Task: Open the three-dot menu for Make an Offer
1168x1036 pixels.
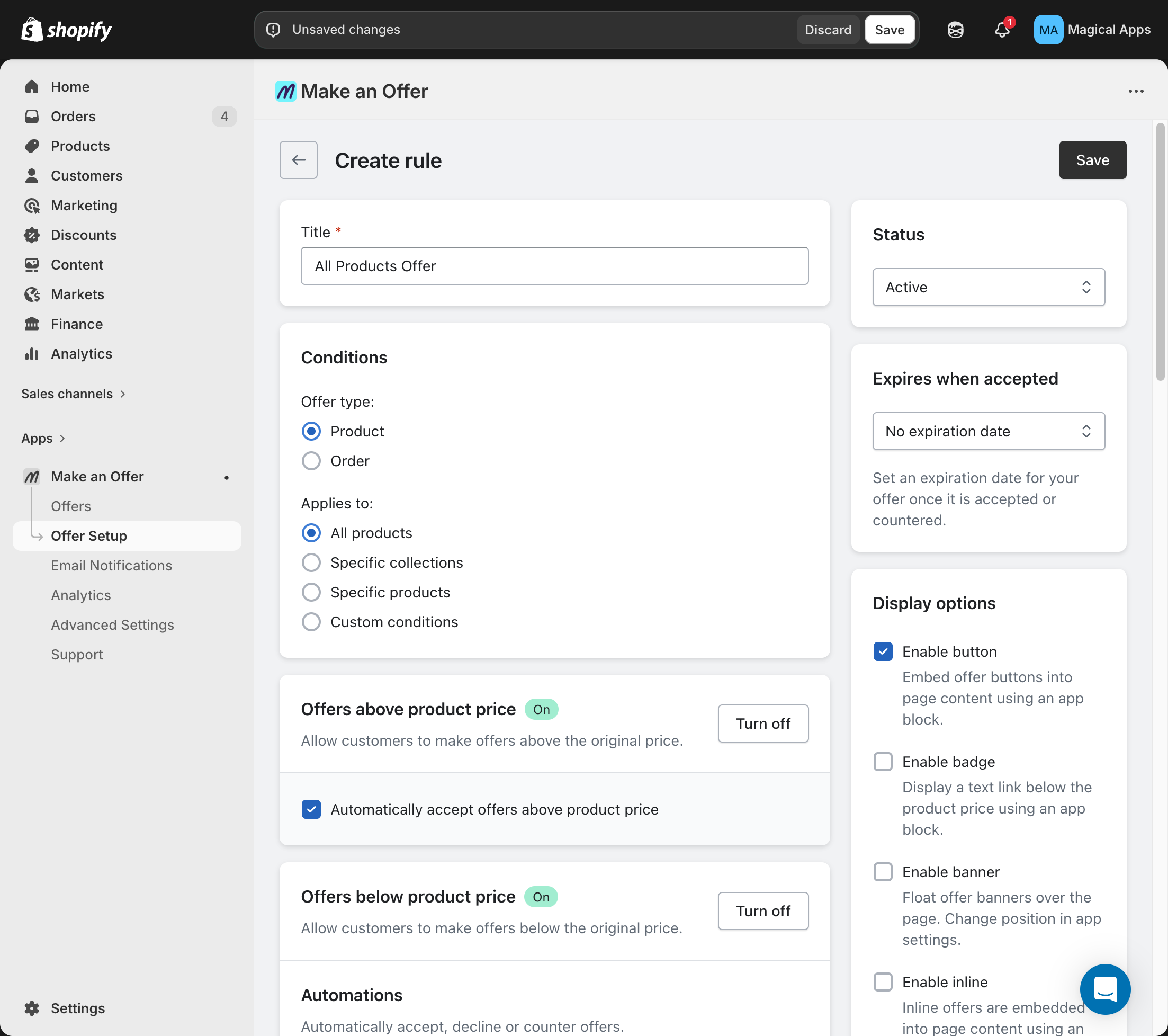Action: point(1135,92)
